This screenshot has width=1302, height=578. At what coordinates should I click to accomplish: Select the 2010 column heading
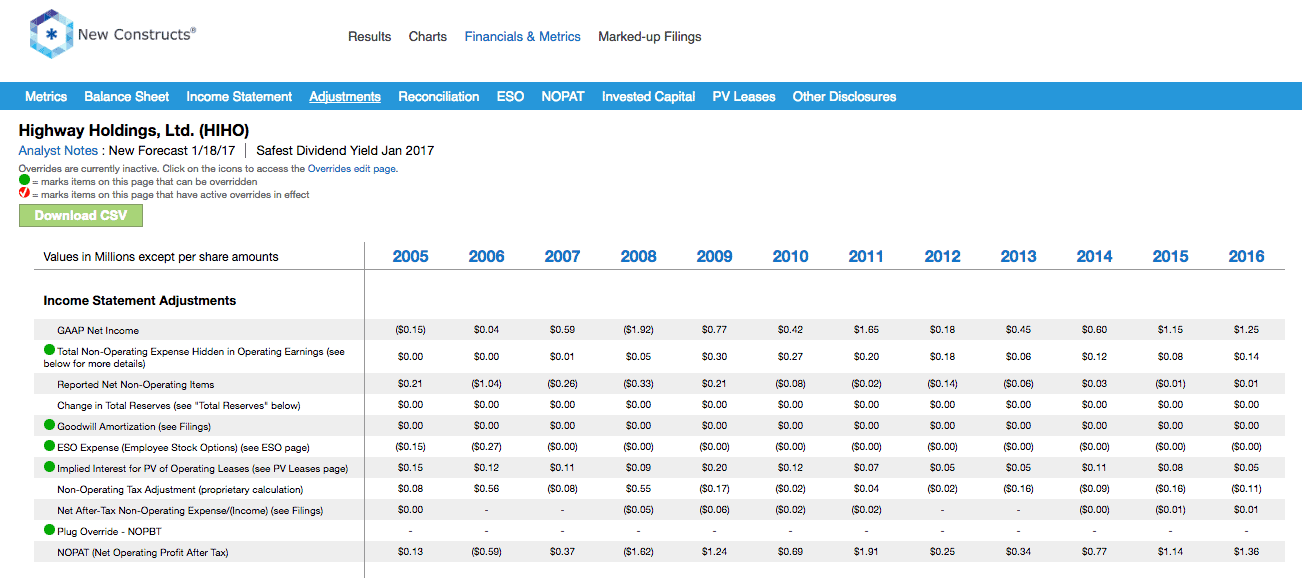pos(791,257)
